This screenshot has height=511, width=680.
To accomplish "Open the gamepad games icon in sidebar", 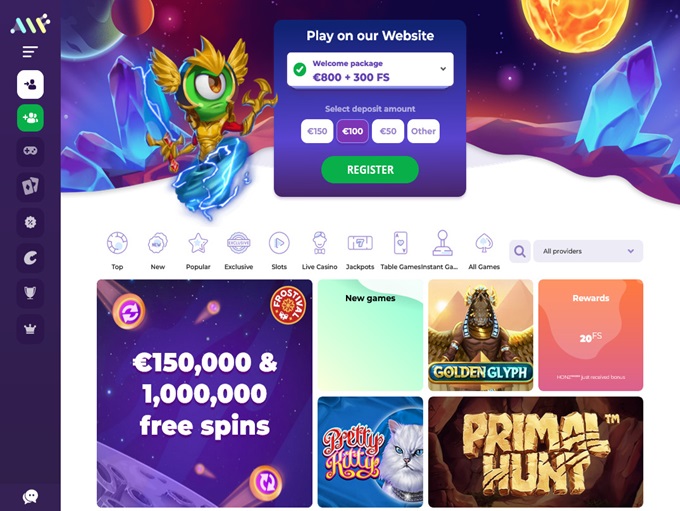I will click(30, 151).
